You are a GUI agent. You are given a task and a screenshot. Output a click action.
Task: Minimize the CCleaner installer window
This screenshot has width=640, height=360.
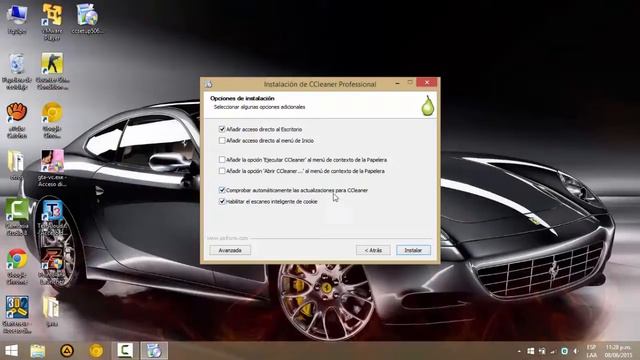(398, 83)
